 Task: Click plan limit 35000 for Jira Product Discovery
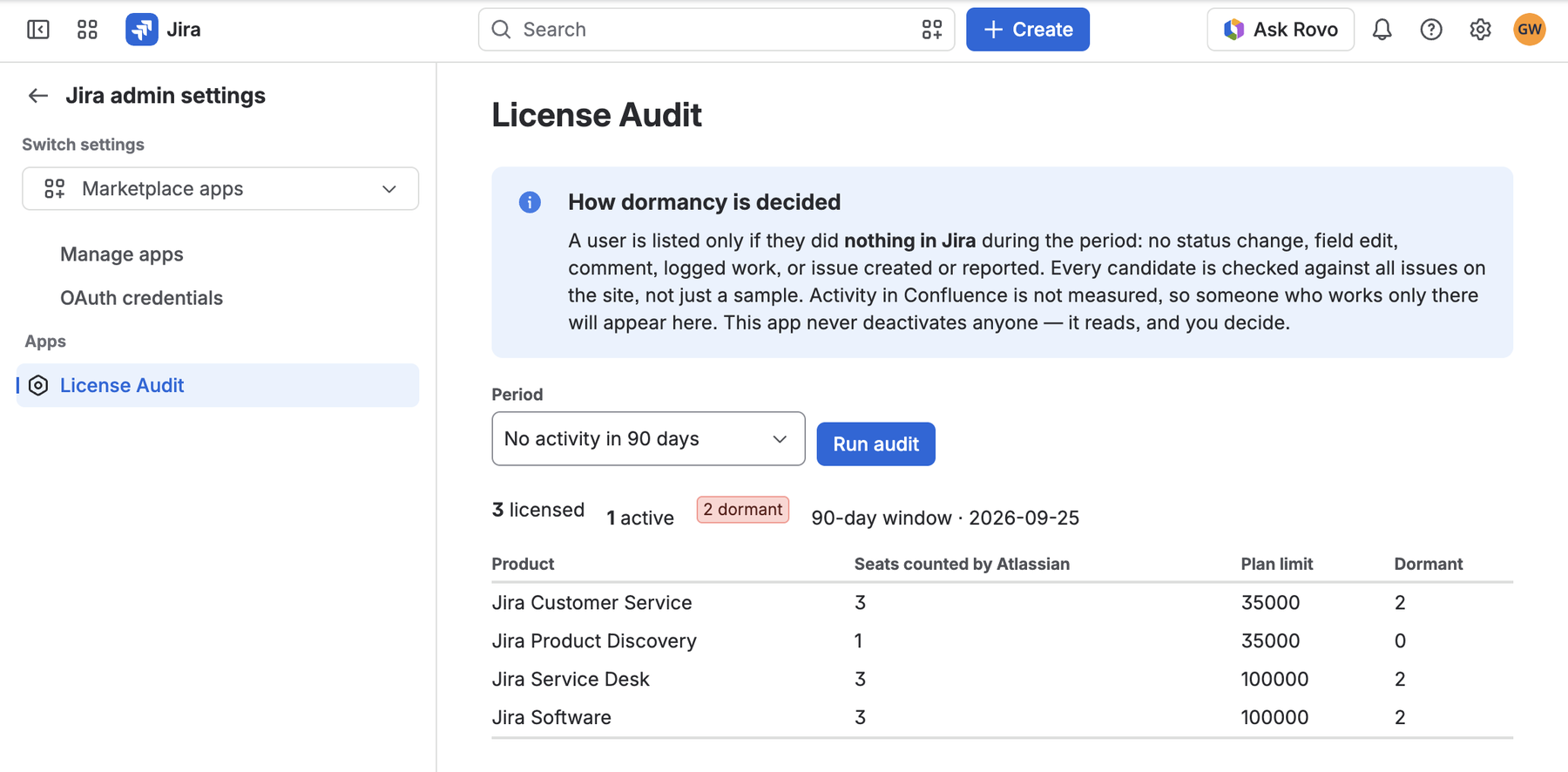pyautogui.click(x=1270, y=641)
